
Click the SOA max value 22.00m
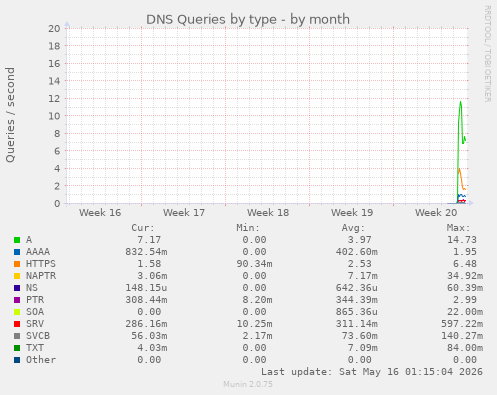point(465,312)
